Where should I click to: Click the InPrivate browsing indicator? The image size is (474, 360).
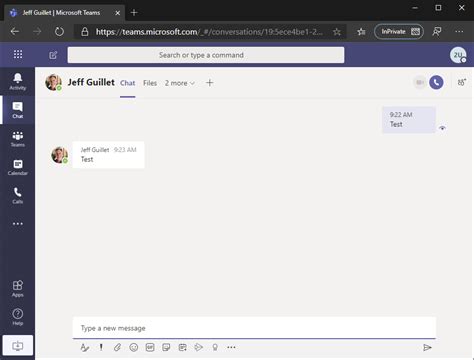click(399, 32)
